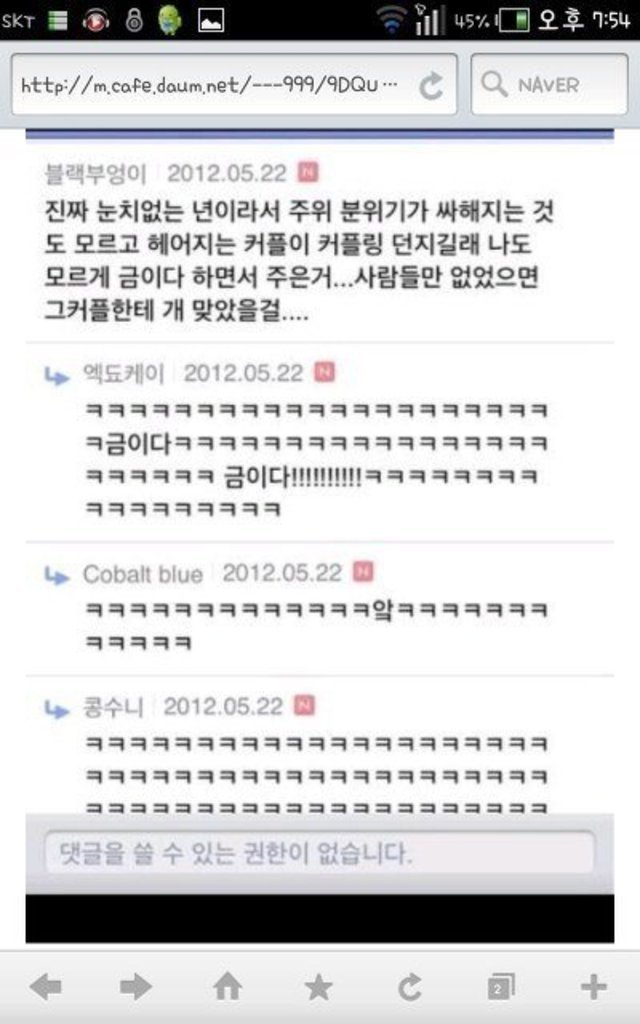Viewport: 640px width, 1024px height.
Task: Open the profile of commenter 엑됴케이
Action: [123, 374]
